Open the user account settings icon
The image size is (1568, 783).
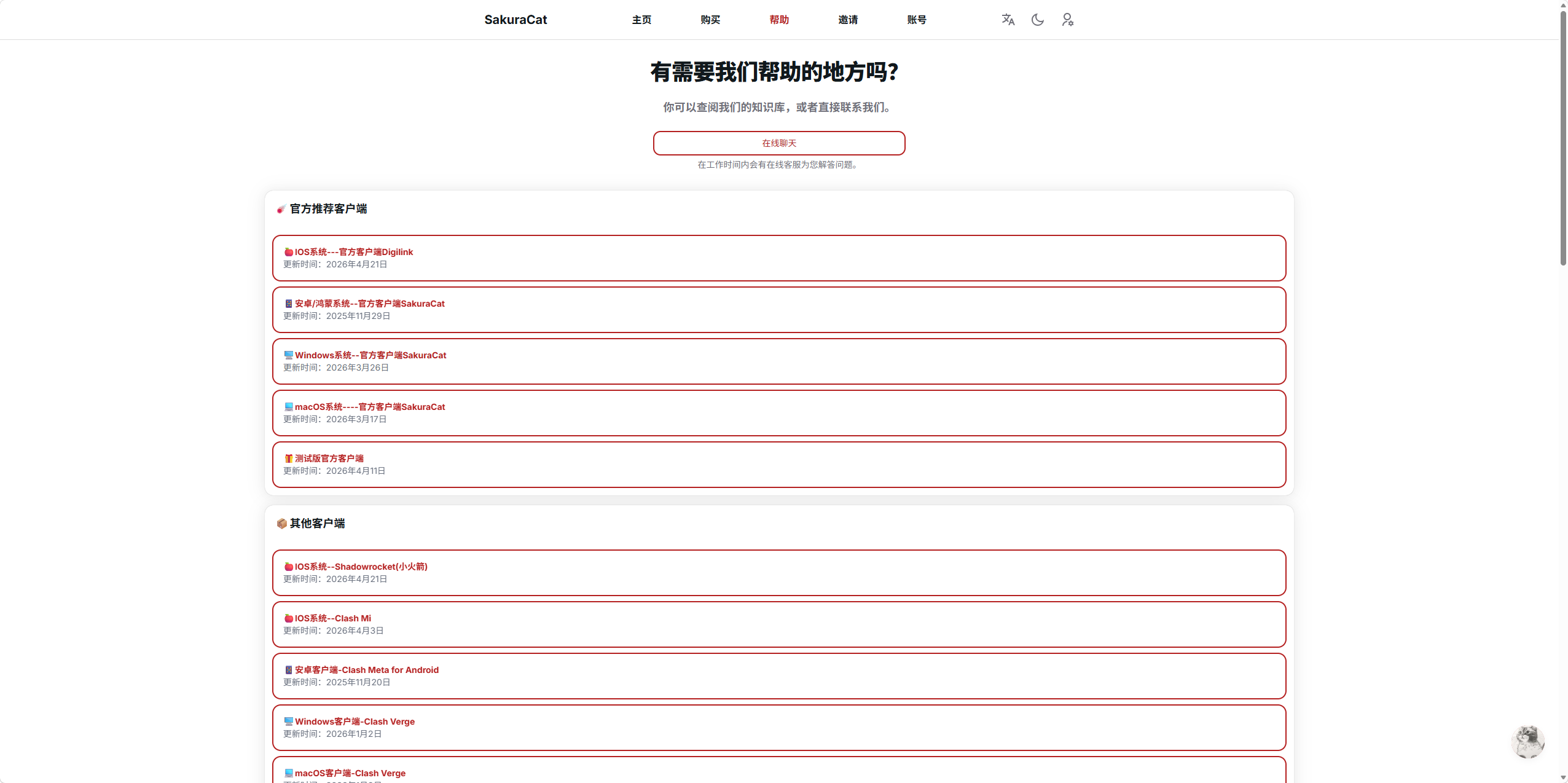coord(1068,20)
